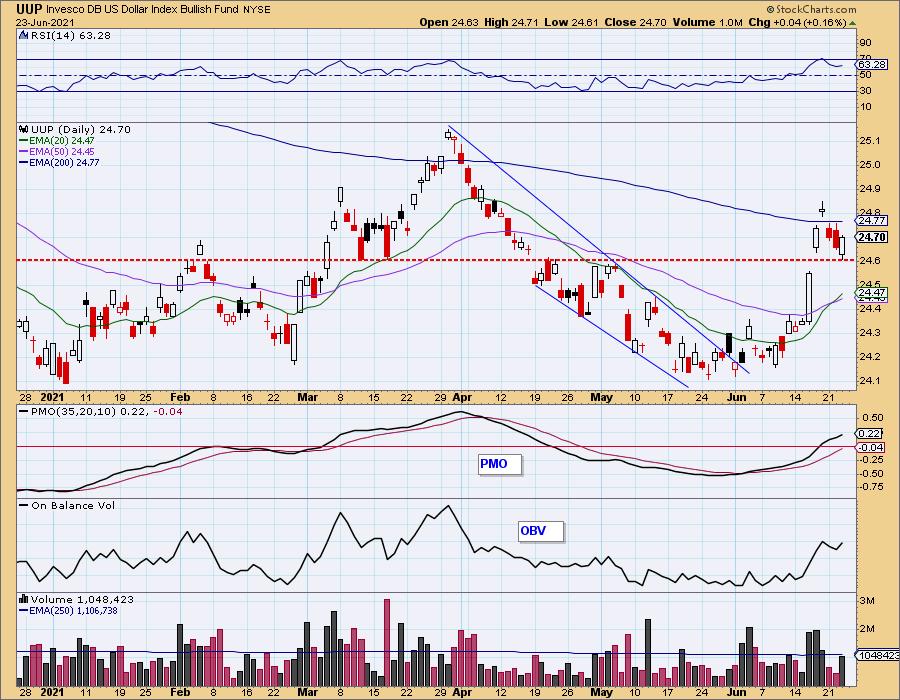The width and height of the screenshot is (900, 700).
Task: Click the volume bars icon beside Volume 1,048,423
Action: (x=24, y=599)
